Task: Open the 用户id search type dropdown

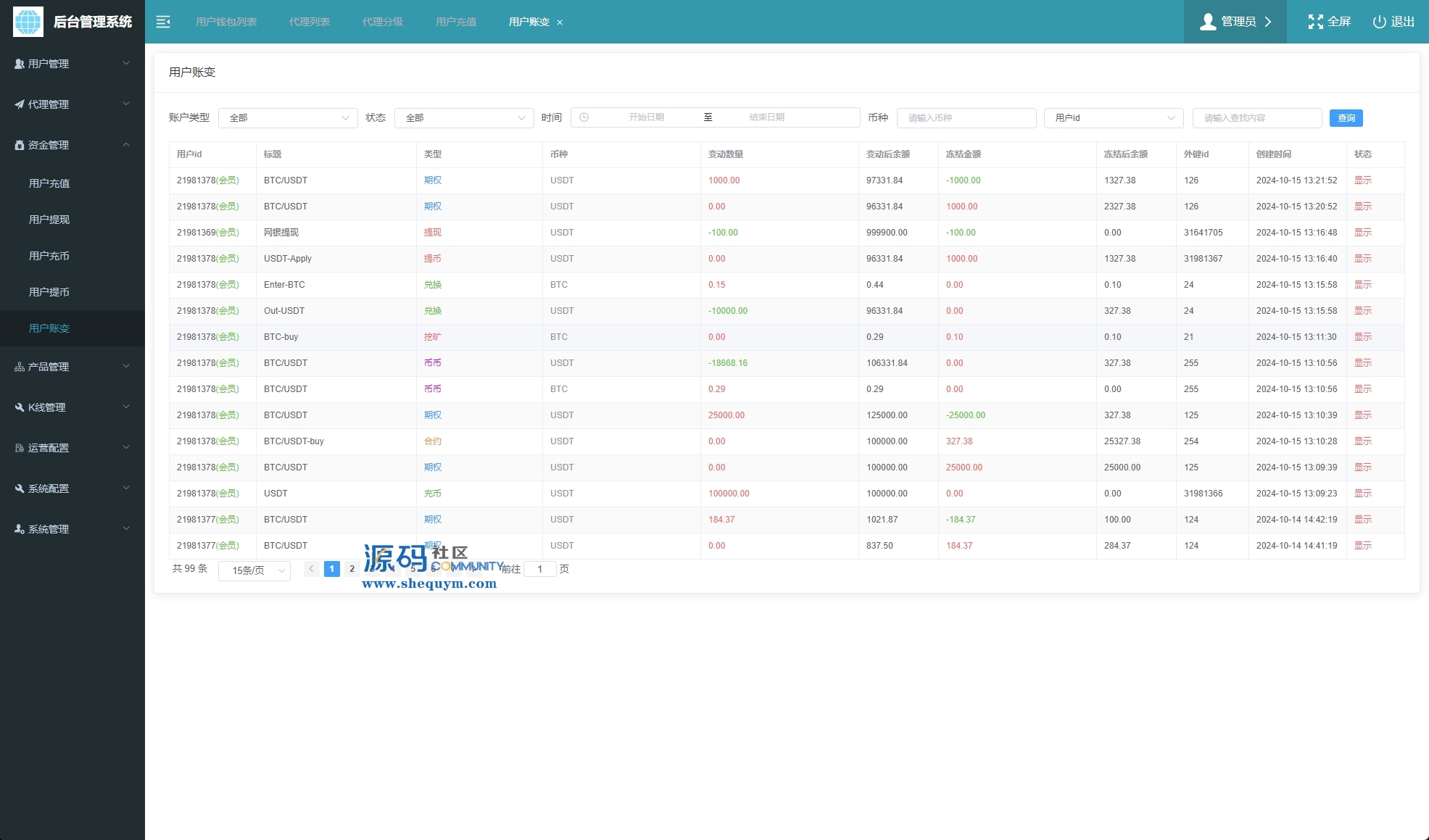Action: 1113,117
